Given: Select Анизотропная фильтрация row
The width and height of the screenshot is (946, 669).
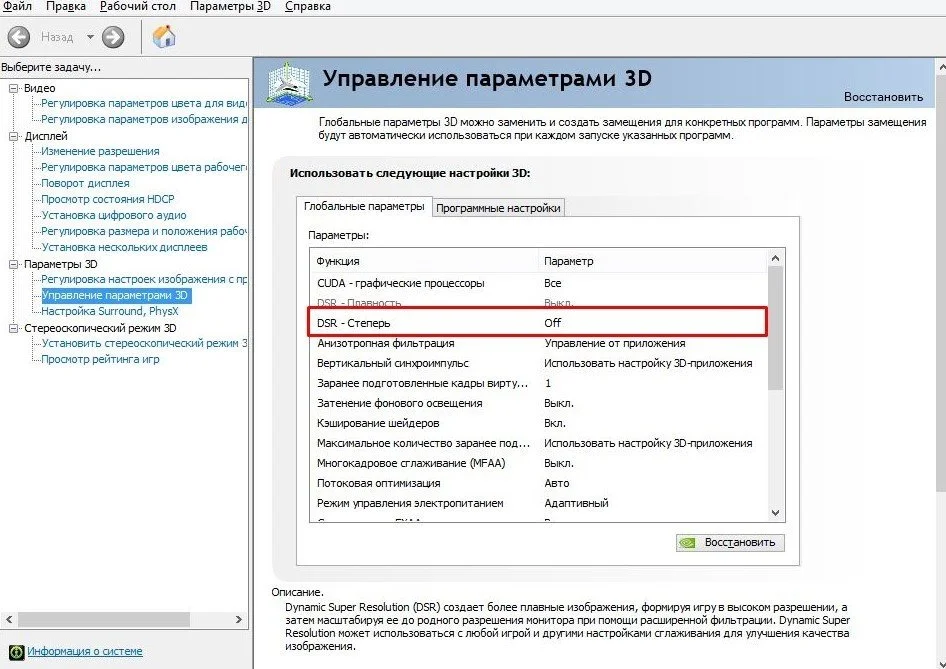Looking at the screenshot, I should tap(538, 343).
